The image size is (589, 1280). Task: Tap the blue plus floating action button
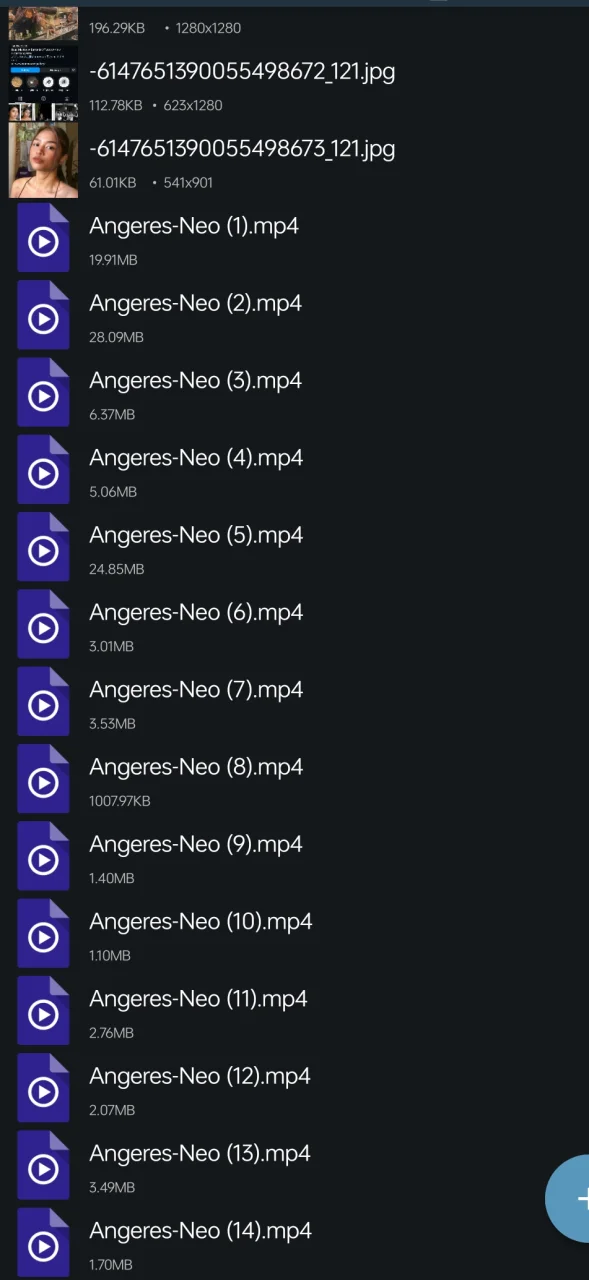[x=570, y=1198]
